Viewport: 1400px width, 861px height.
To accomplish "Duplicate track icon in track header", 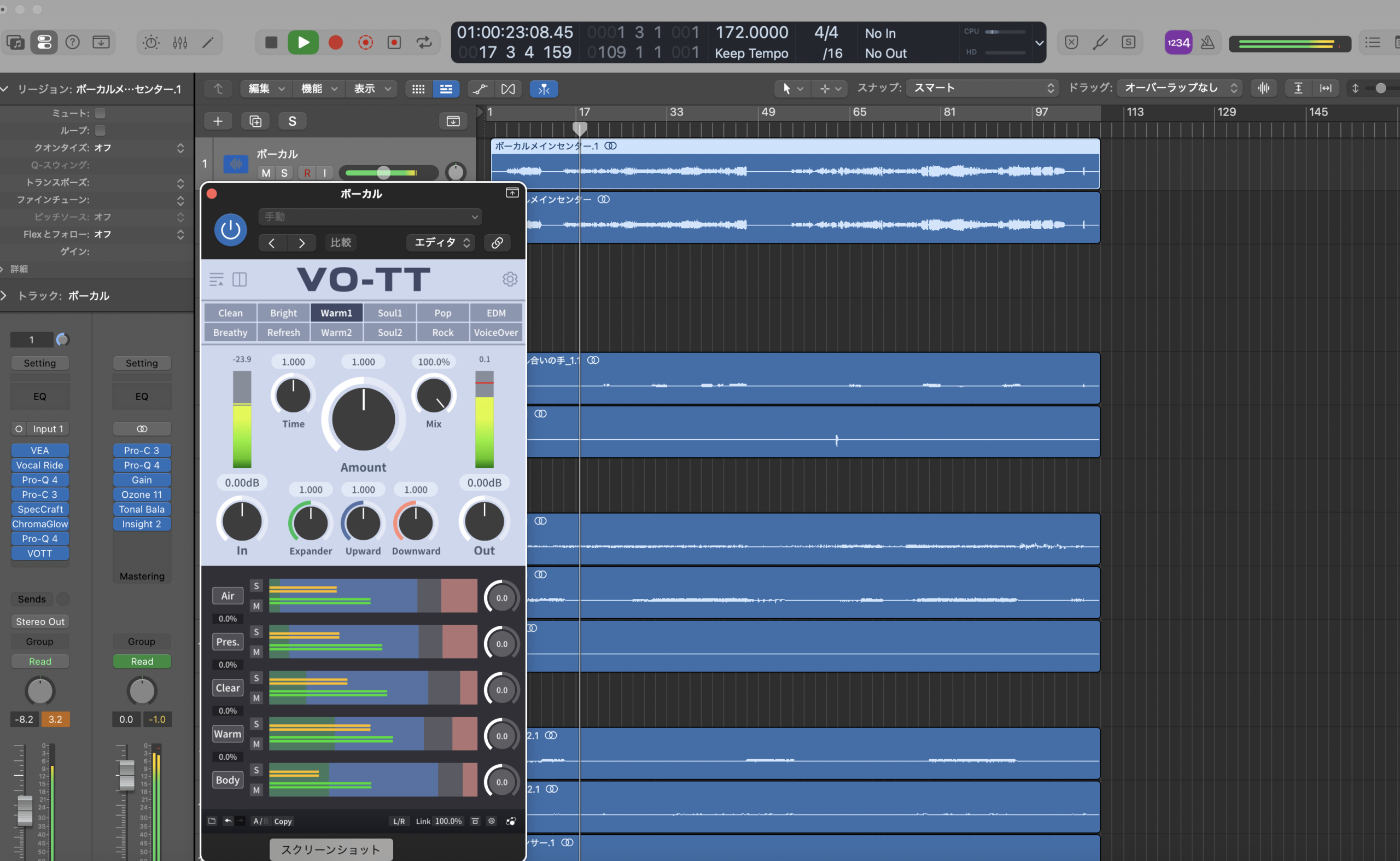I will (255, 121).
